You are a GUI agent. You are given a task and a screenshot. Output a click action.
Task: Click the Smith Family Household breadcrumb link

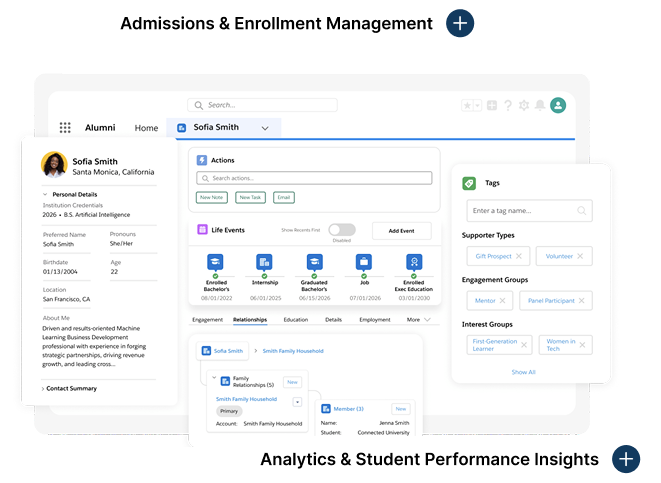click(x=293, y=351)
